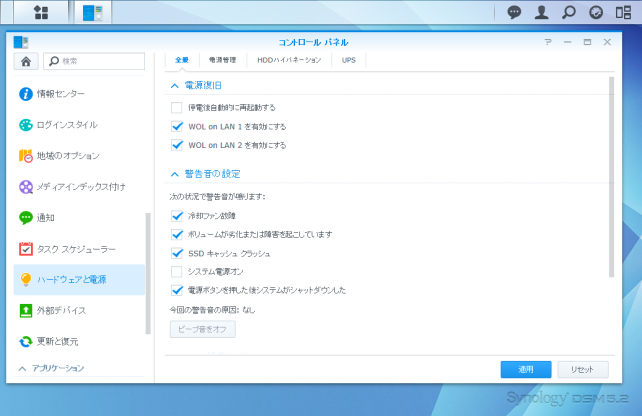
Task: Switch to the 全般 tab
Action: [x=182, y=60]
